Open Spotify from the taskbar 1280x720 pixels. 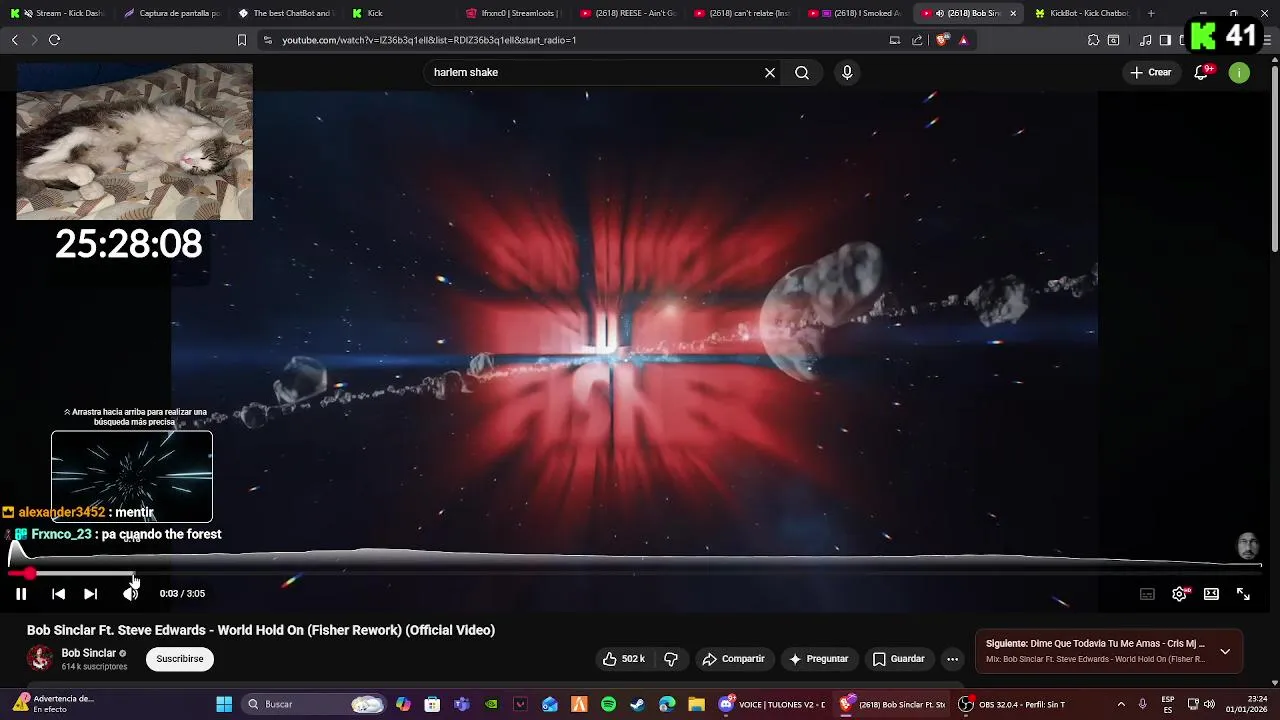click(x=608, y=704)
